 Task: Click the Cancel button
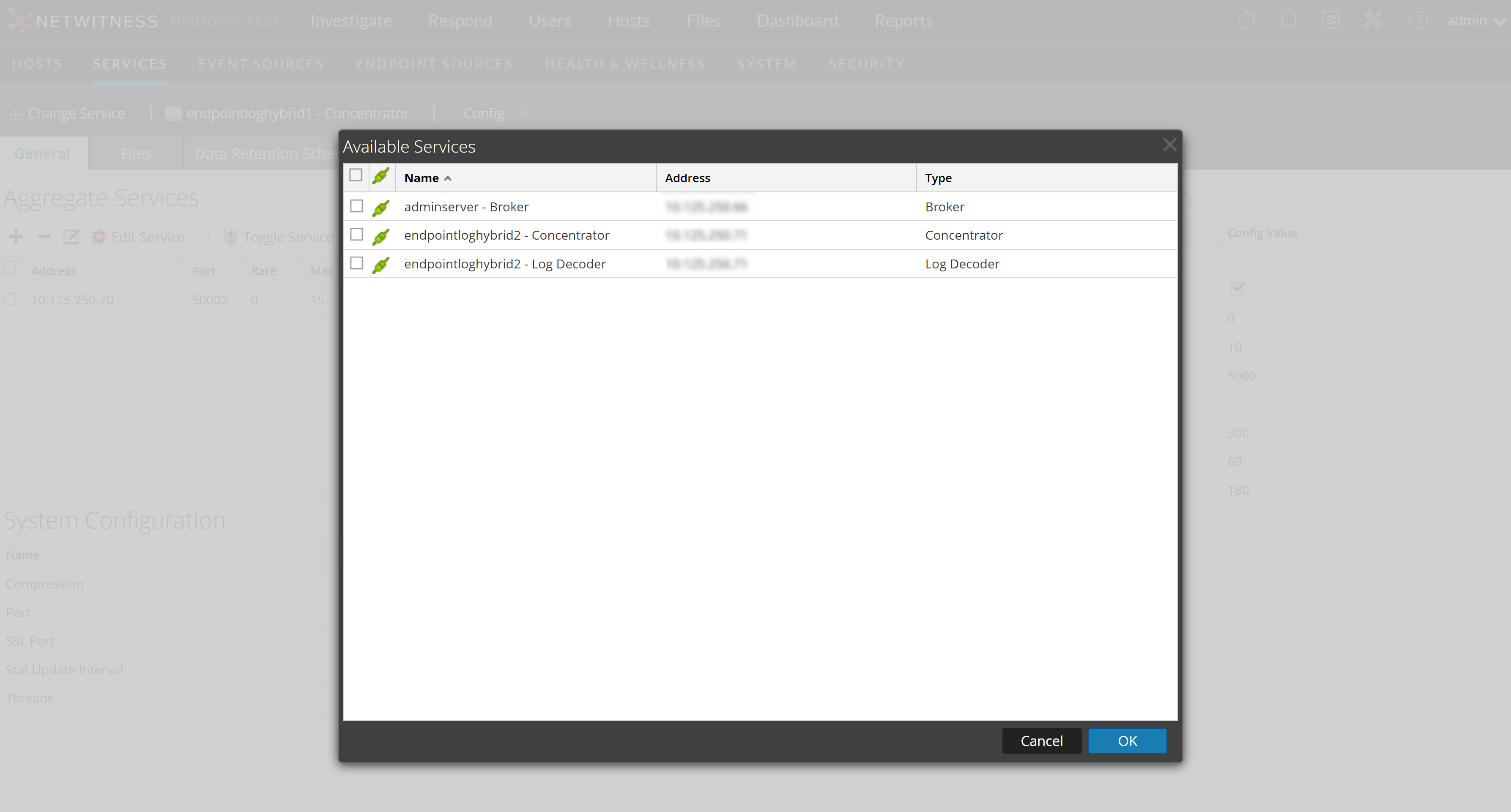(x=1041, y=741)
